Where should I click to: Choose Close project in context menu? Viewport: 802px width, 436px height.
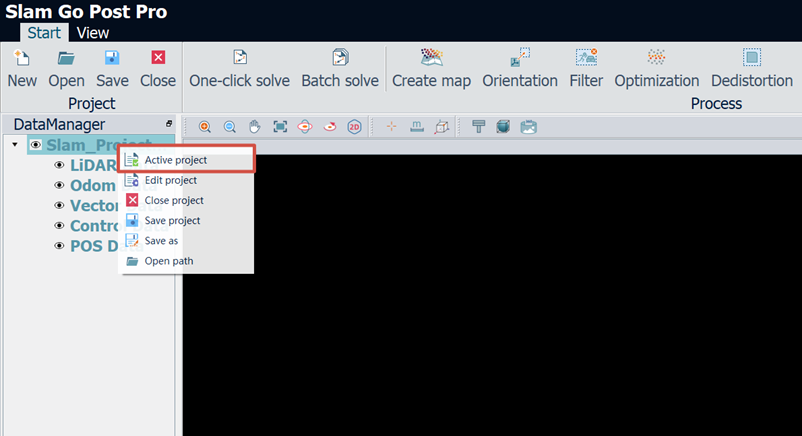point(186,200)
